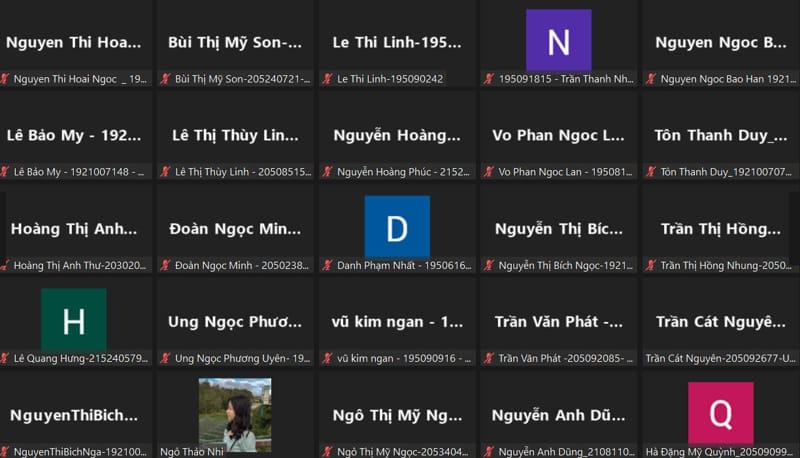Select the Nguyễn Anh Dũng participant tile

(x=558, y=414)
